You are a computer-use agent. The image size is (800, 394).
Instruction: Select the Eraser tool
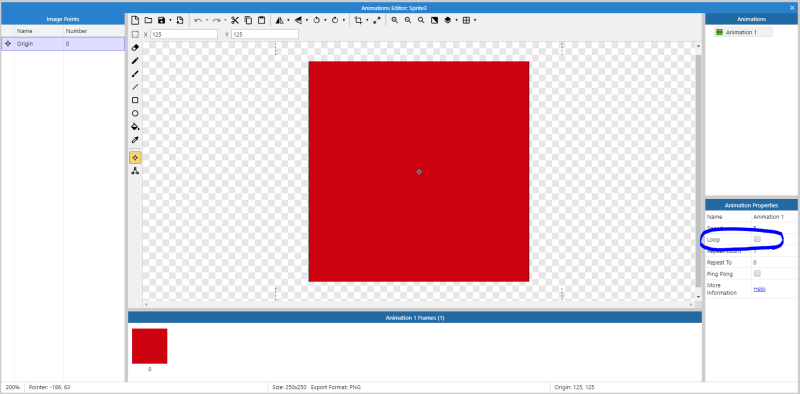pos(135,47)
